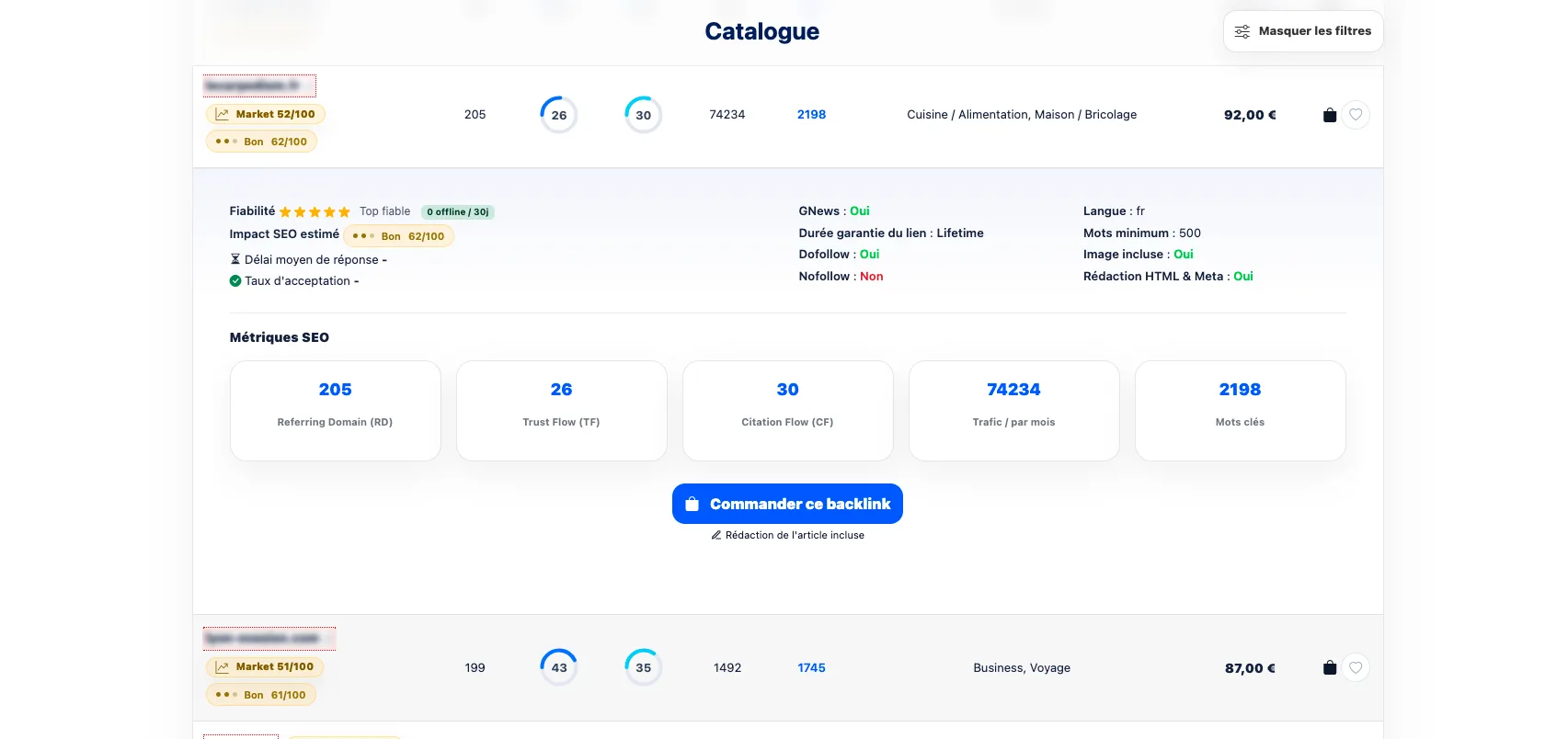Open the Market 51/100 badge
1568x739 pixels.
point(265,667)
